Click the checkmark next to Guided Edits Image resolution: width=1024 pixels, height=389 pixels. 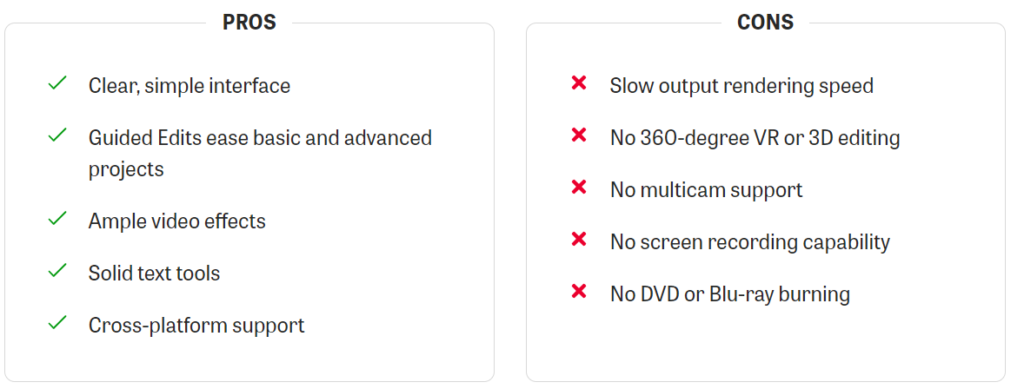(57, 135)
